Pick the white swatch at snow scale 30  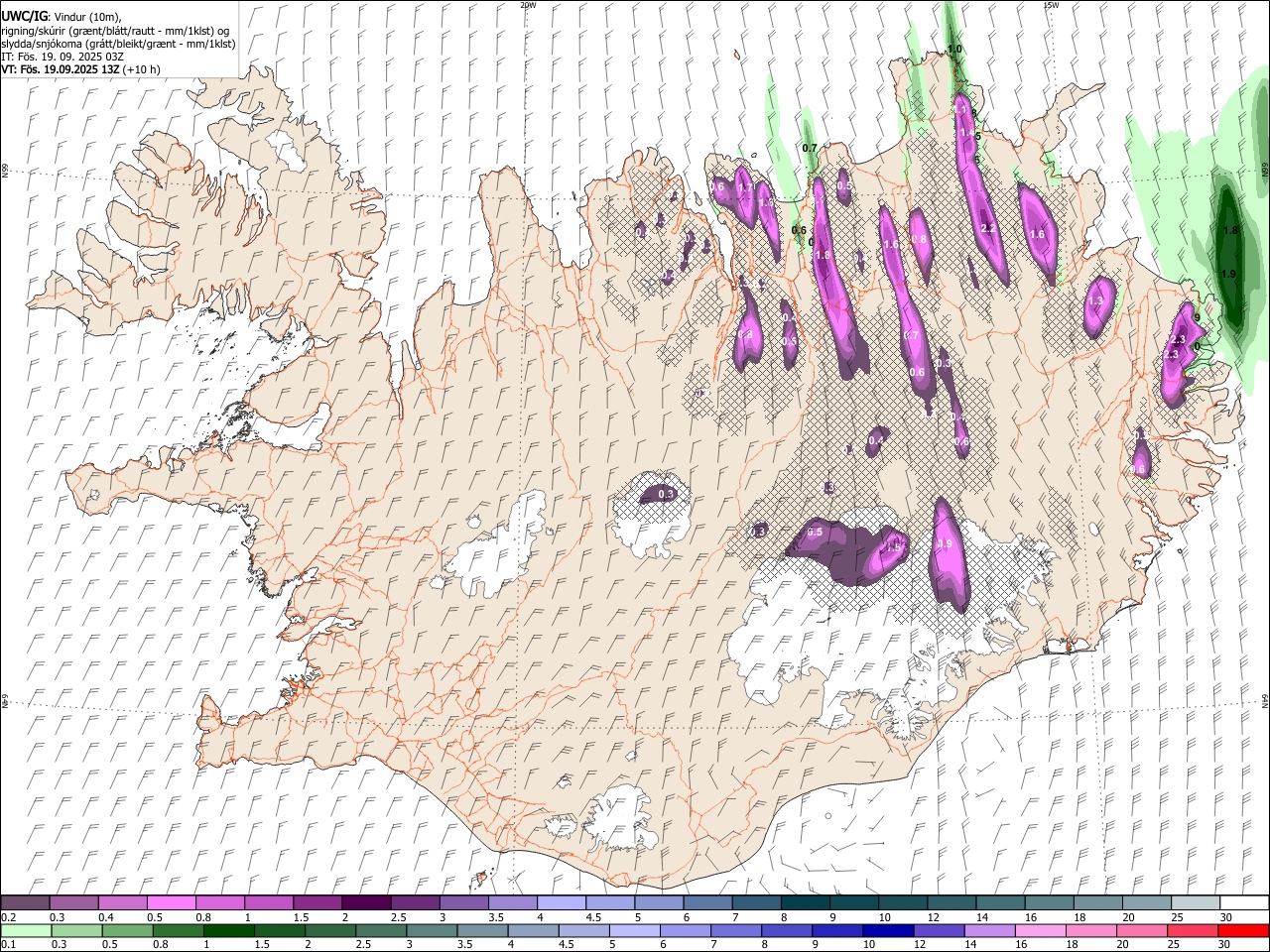(1244, 903)
